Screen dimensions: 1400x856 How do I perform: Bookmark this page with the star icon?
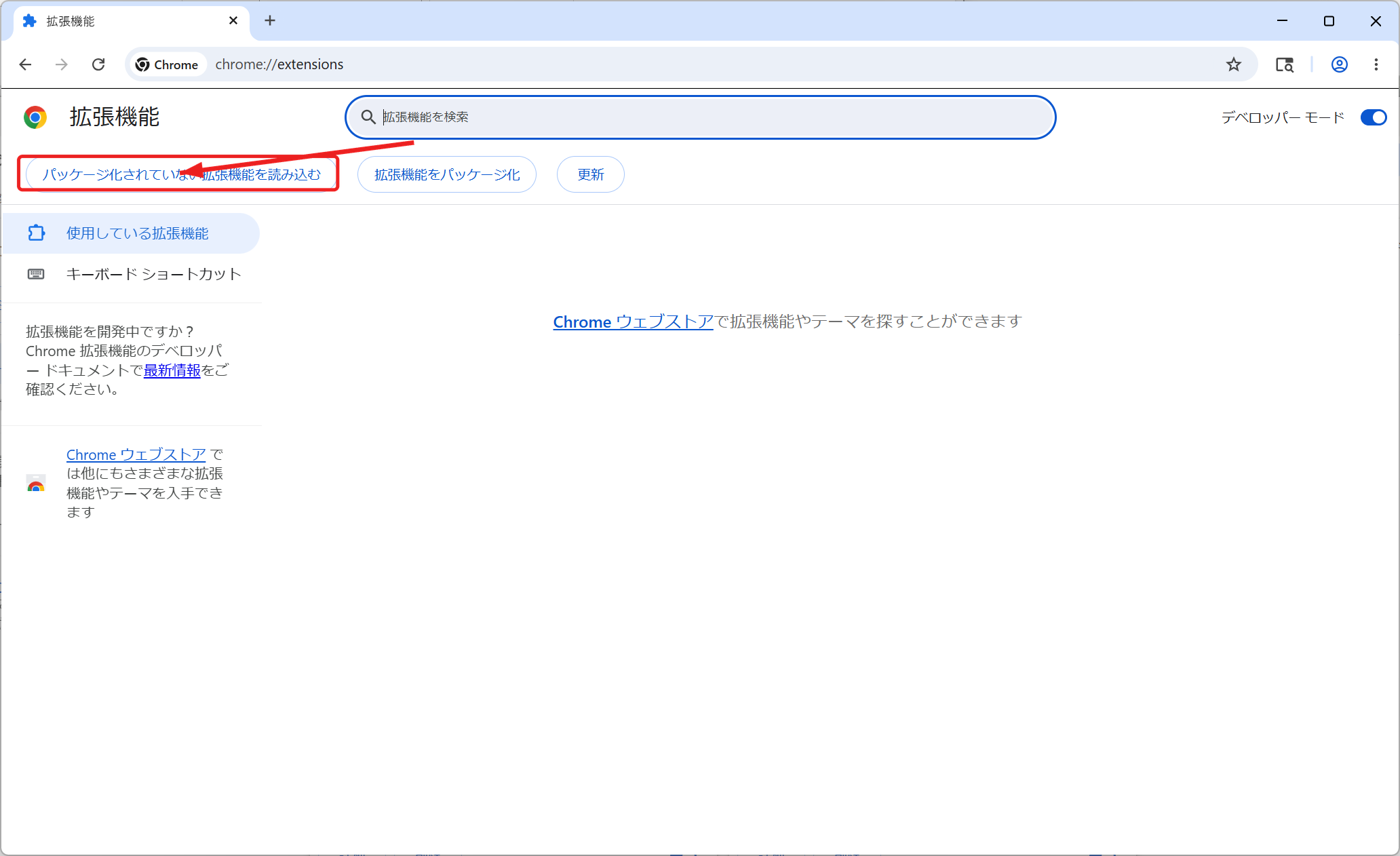(x=1234, y=64)
